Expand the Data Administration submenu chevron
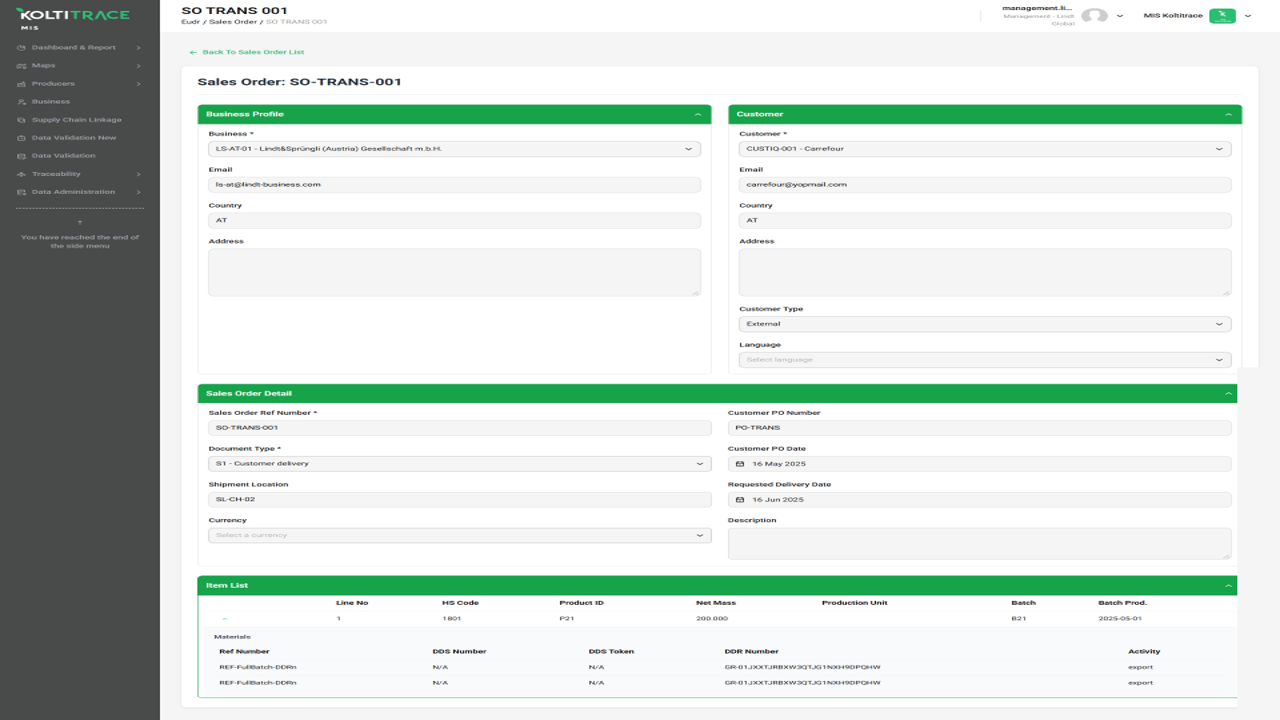Screen dimensions: 1280x720 139,192
